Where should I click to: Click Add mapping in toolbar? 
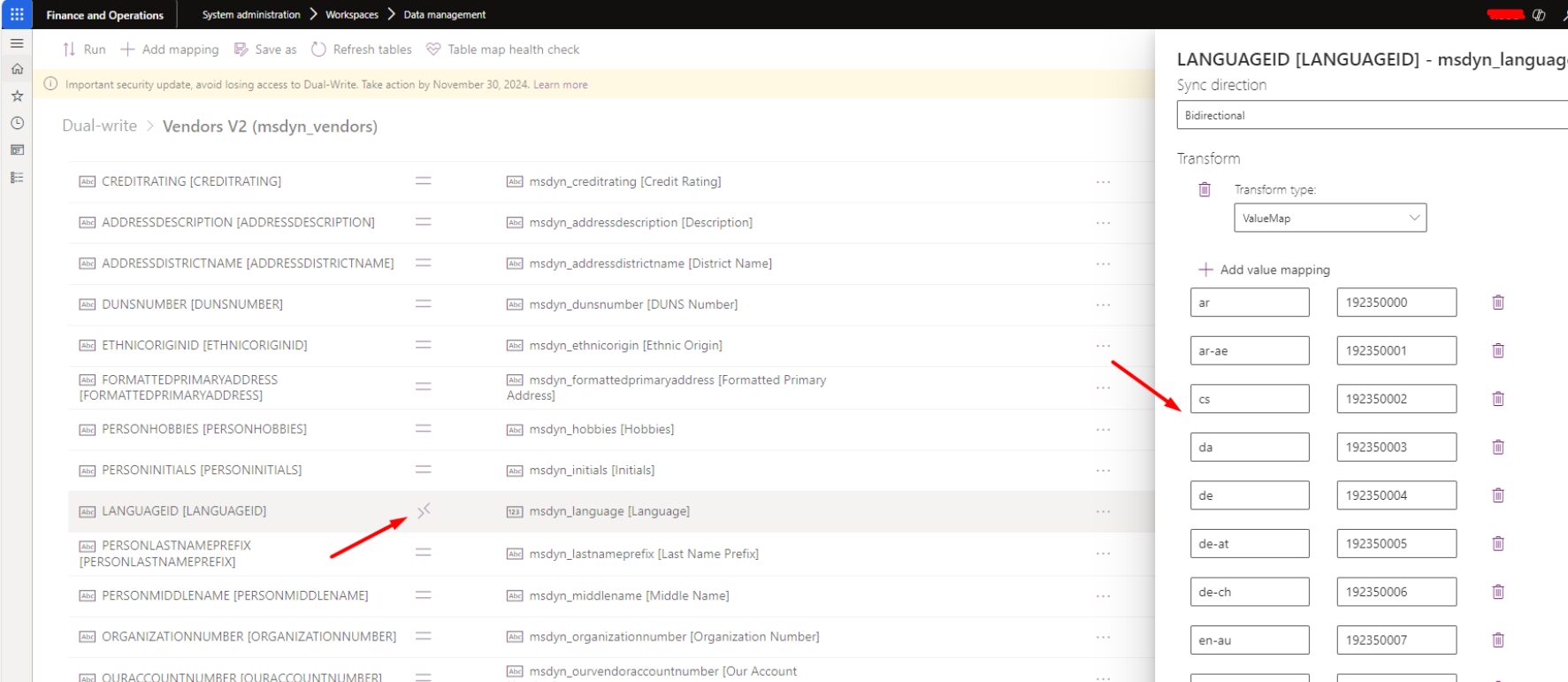170,50
